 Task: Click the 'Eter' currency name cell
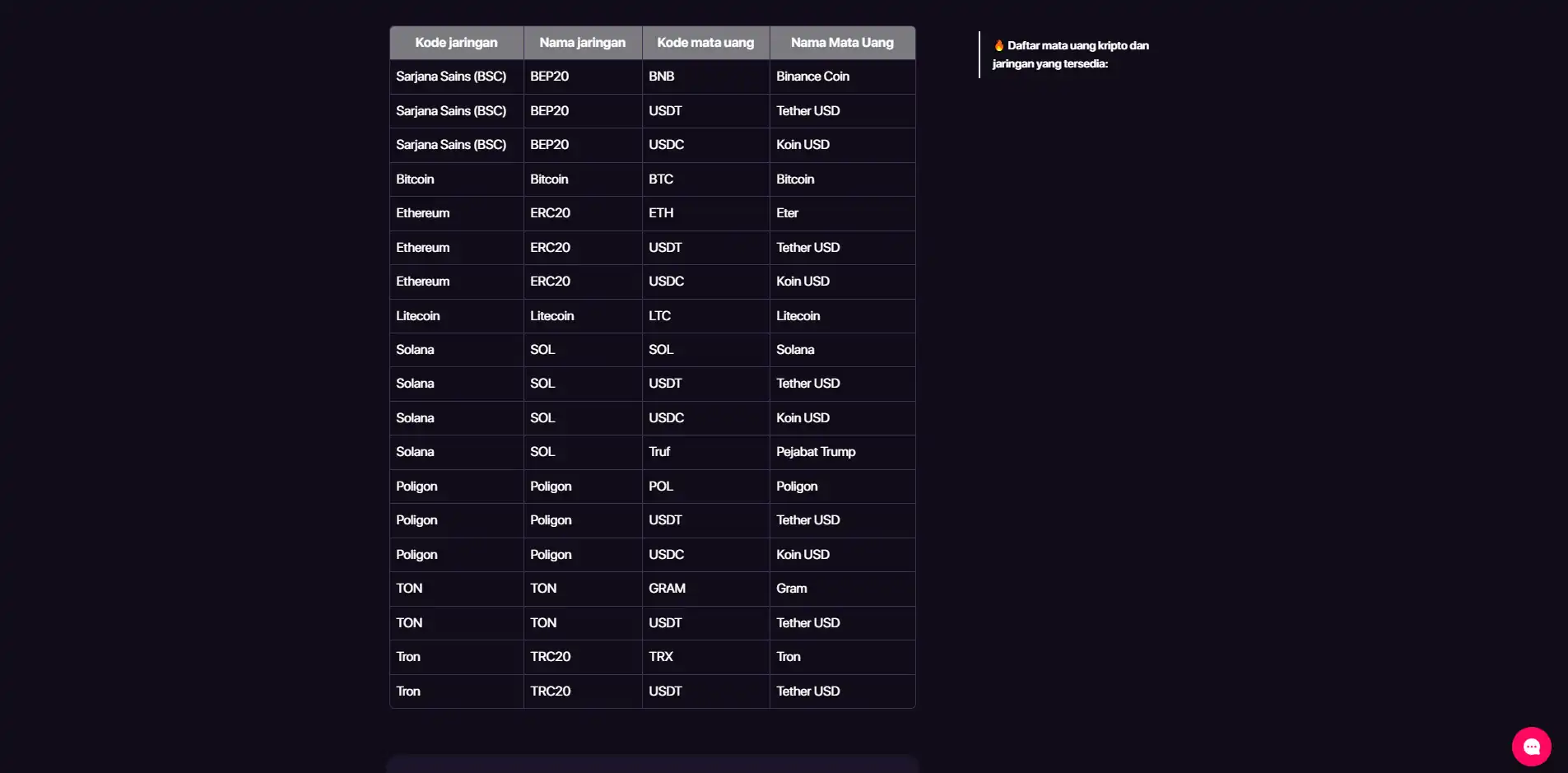click(842, 213)
